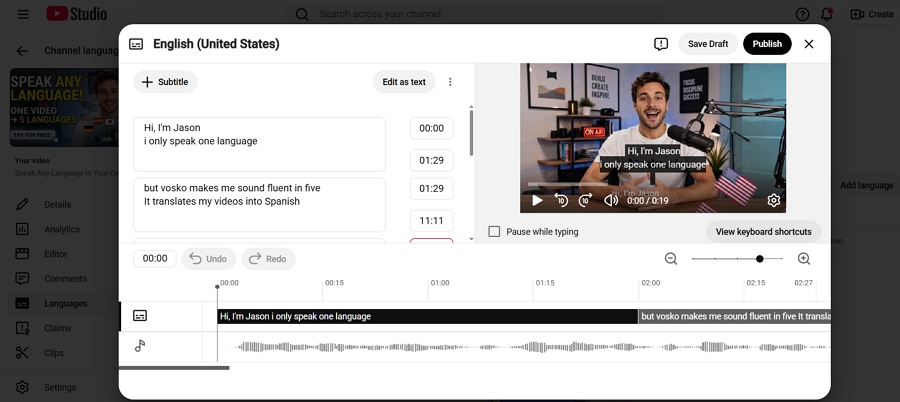
Task: Click the Settings gear icon in sidebar
Action: 22,388
